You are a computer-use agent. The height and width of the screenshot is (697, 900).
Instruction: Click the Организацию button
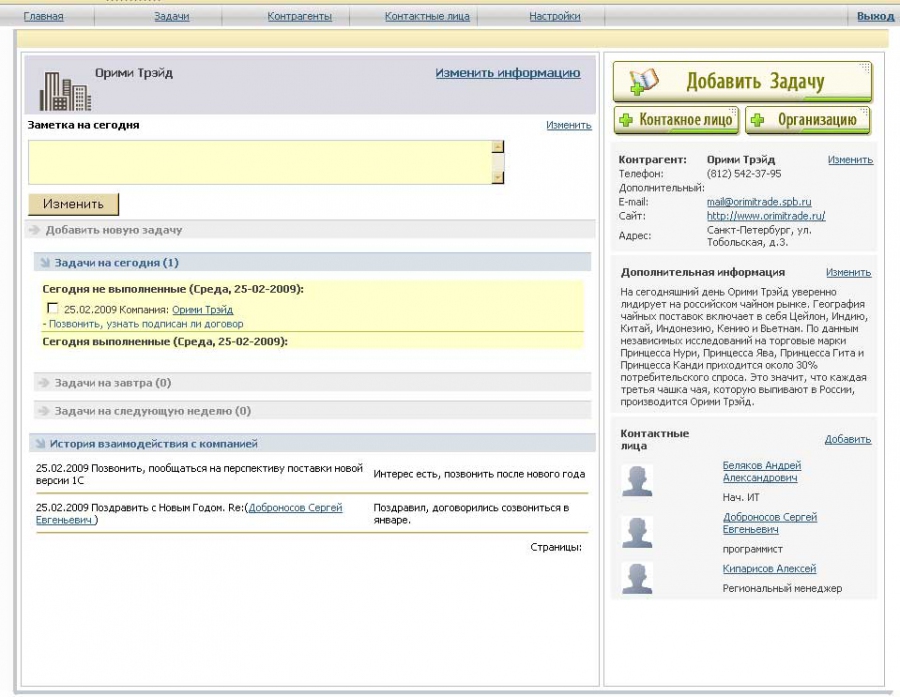point(808,120)
